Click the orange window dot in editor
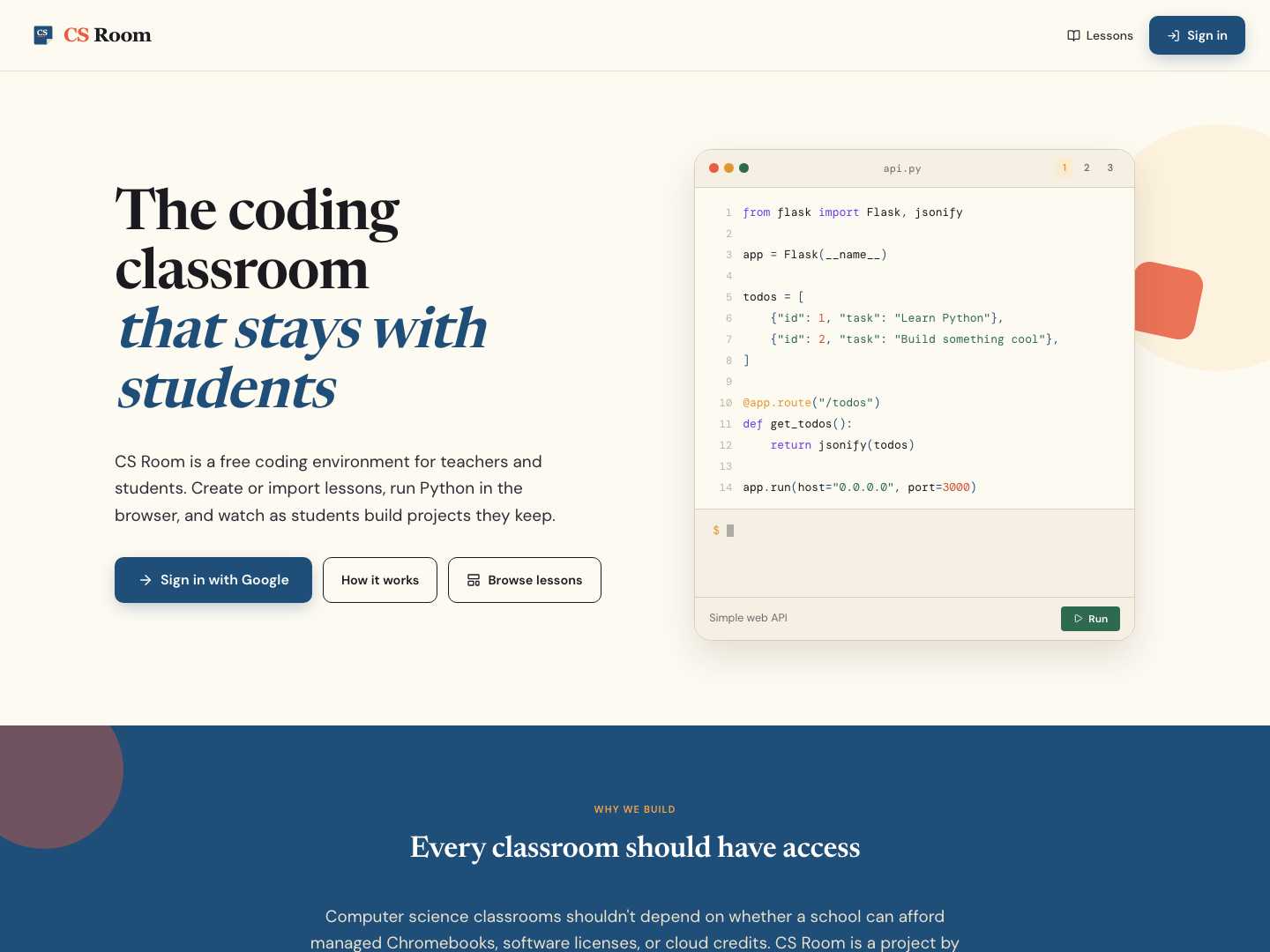 [728, 167]
